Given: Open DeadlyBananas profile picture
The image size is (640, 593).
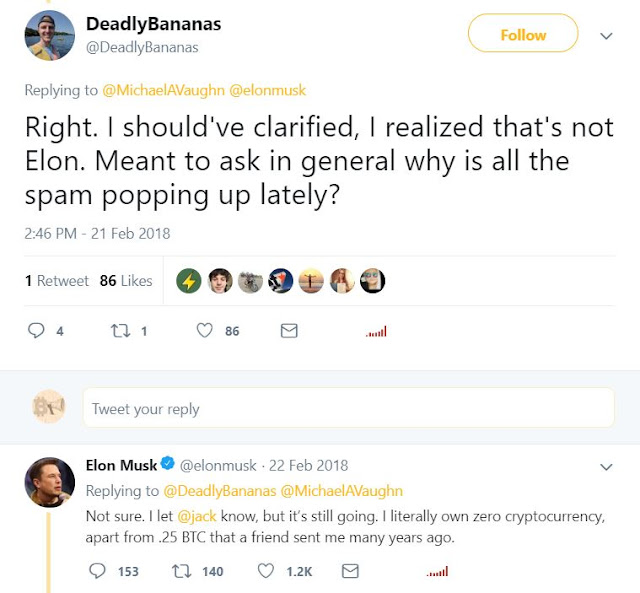Looking at the screenshot, I should point(49,35).
